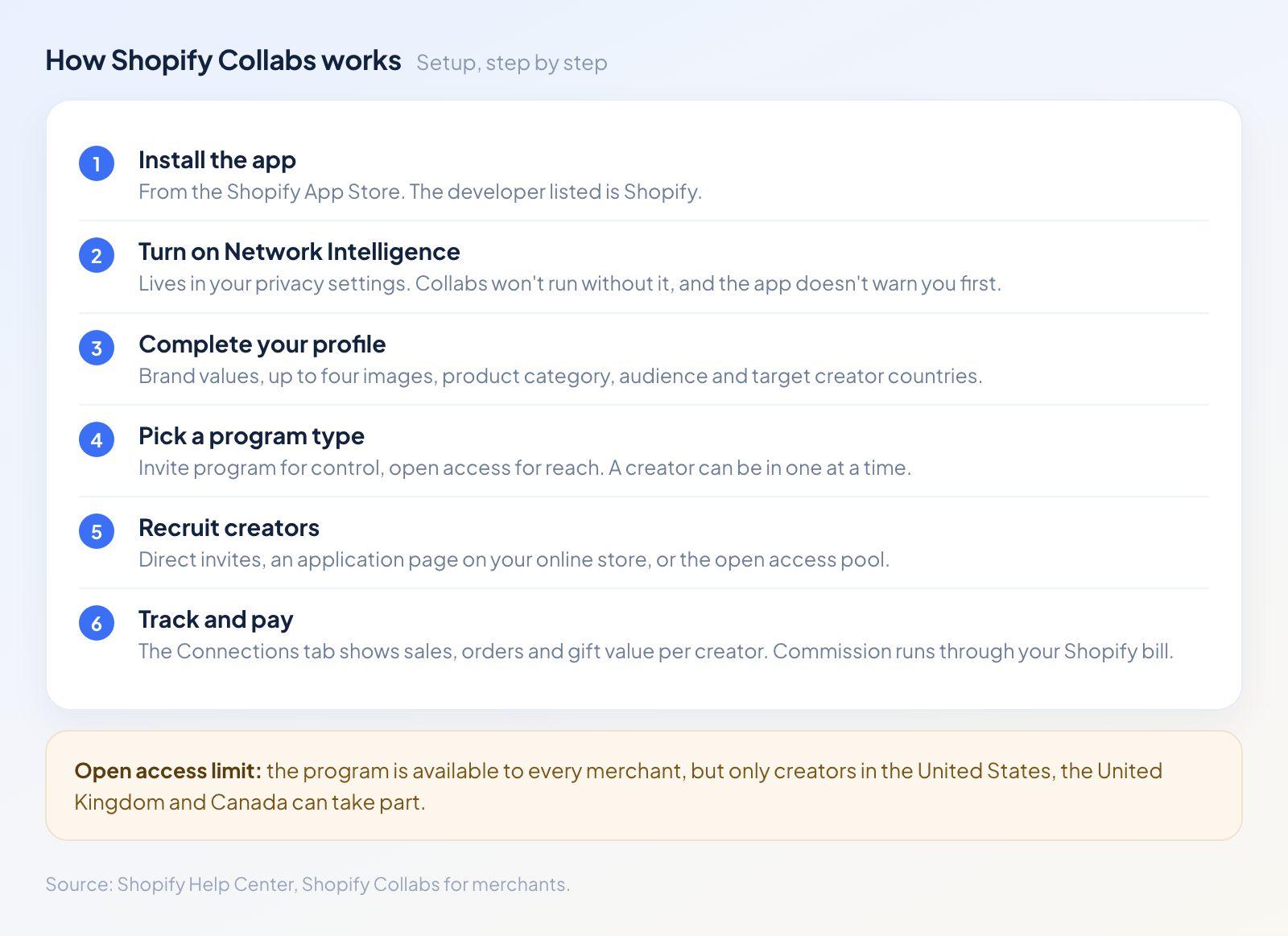Click "From the Shopify App Store" description line
The width and height of the screenshot is (1288, 936).
420,192
